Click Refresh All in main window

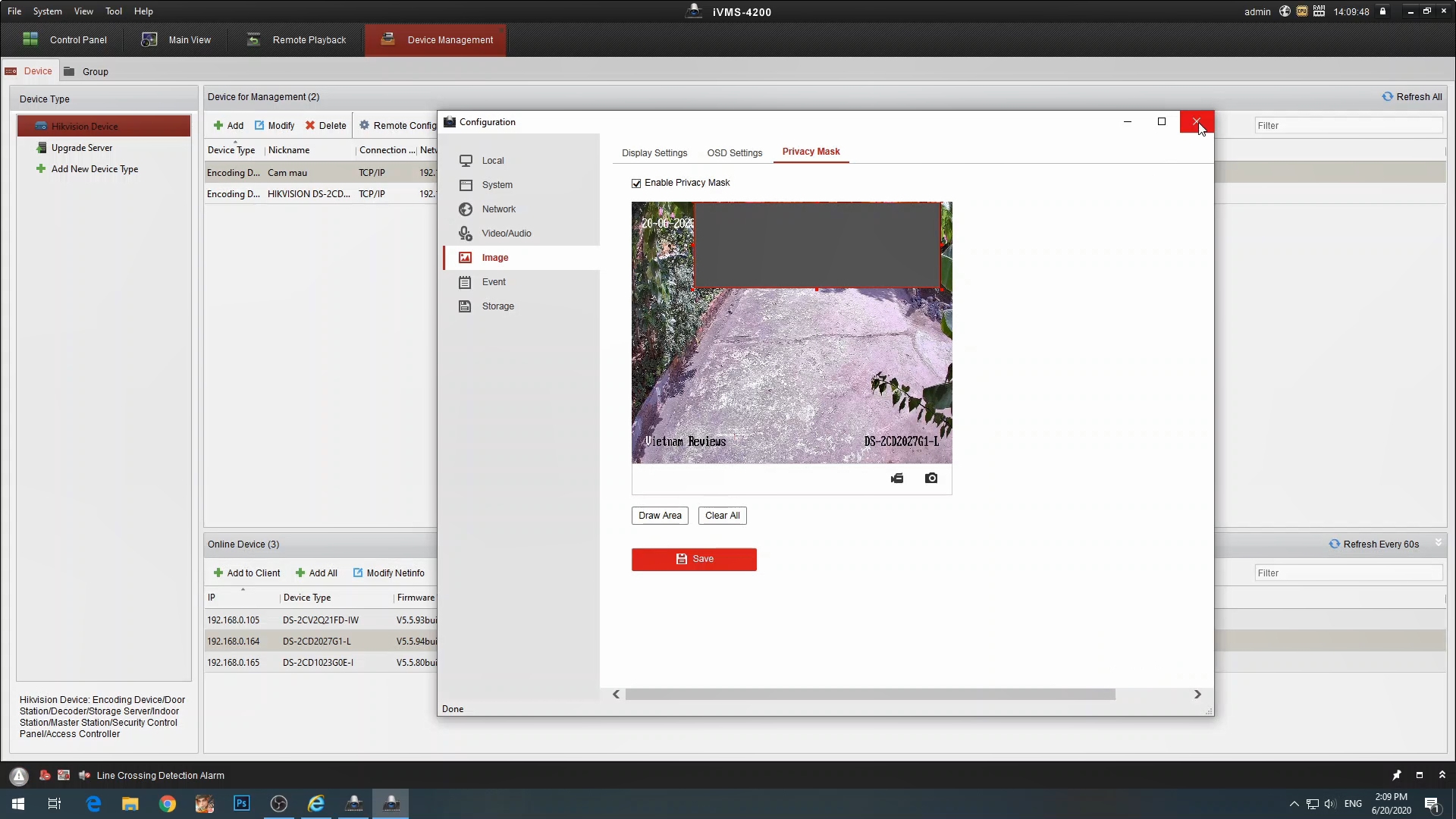[x=1412, y=97]
